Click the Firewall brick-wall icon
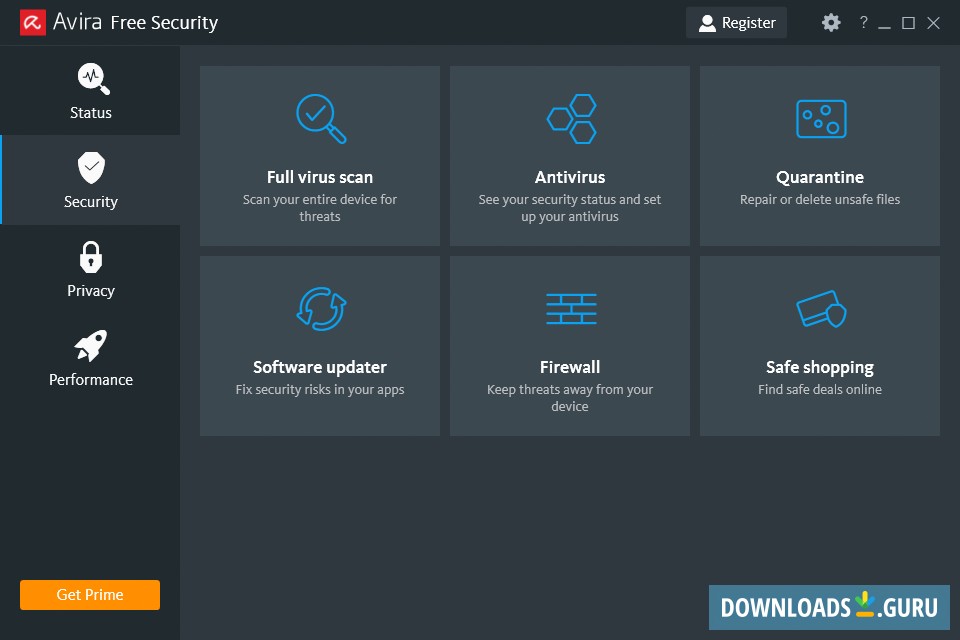This screenshot has width=960, height=640. click(x=570, y=308)
